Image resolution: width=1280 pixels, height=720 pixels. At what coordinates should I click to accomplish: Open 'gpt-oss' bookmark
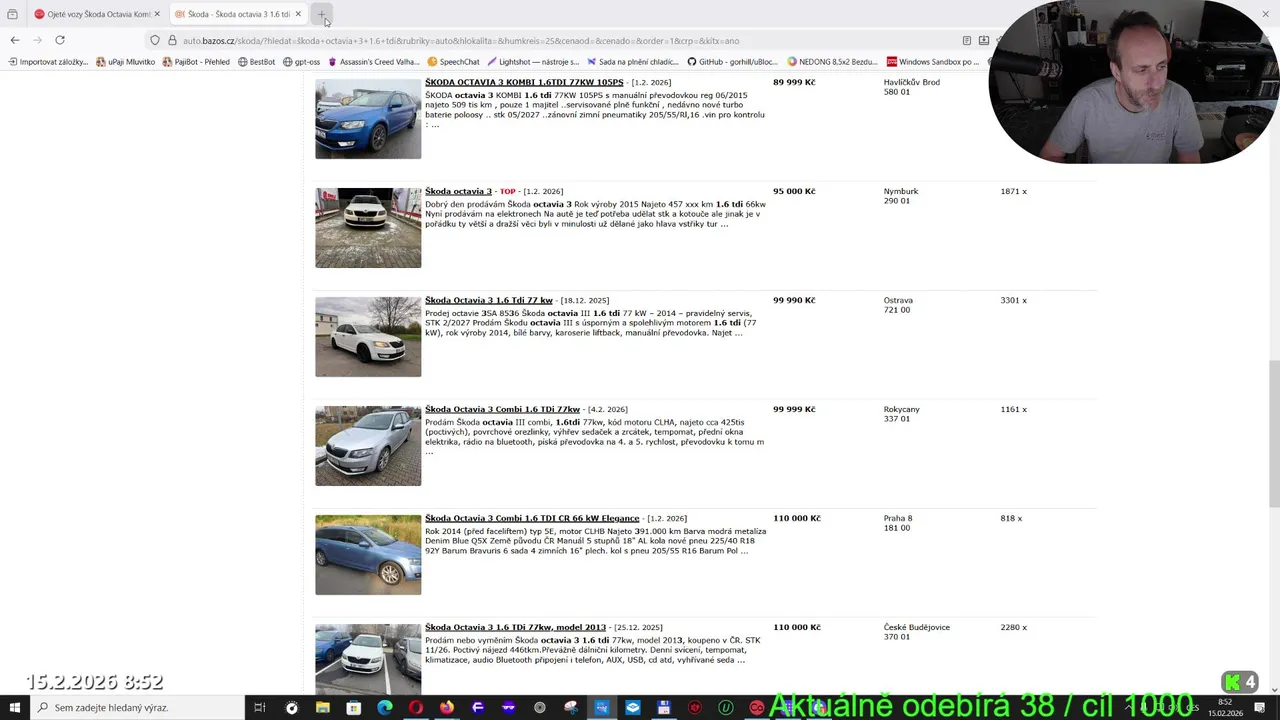[x=301, y=62]
